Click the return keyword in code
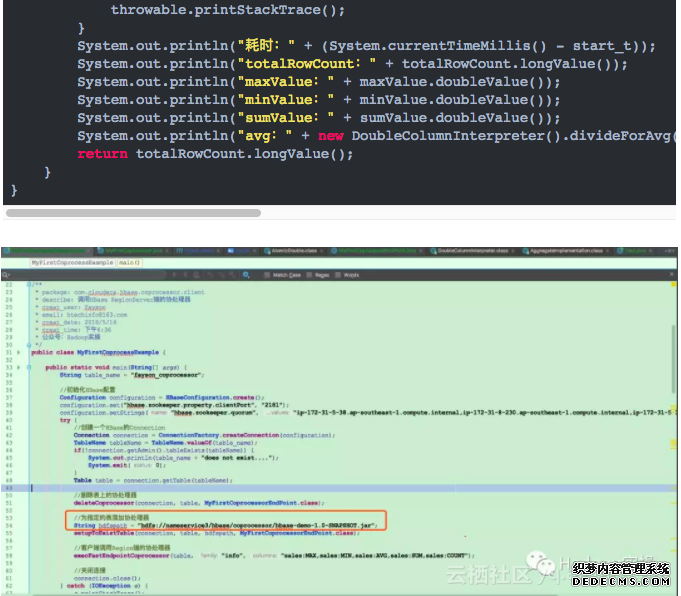 point(102,154)
